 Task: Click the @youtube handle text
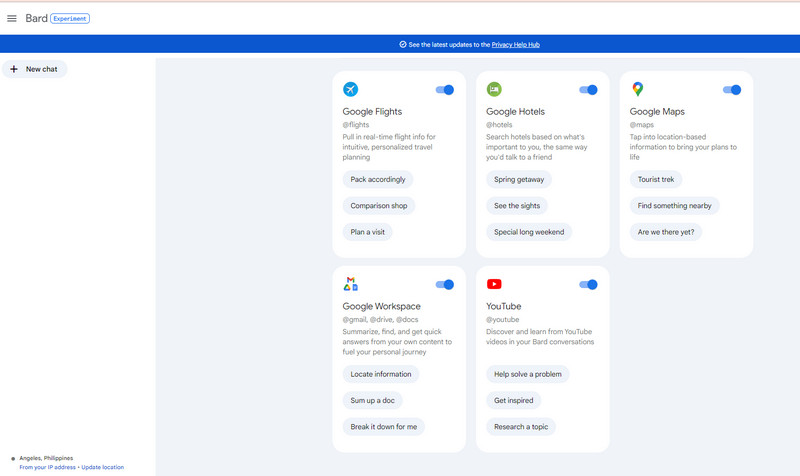pos(503,320)
